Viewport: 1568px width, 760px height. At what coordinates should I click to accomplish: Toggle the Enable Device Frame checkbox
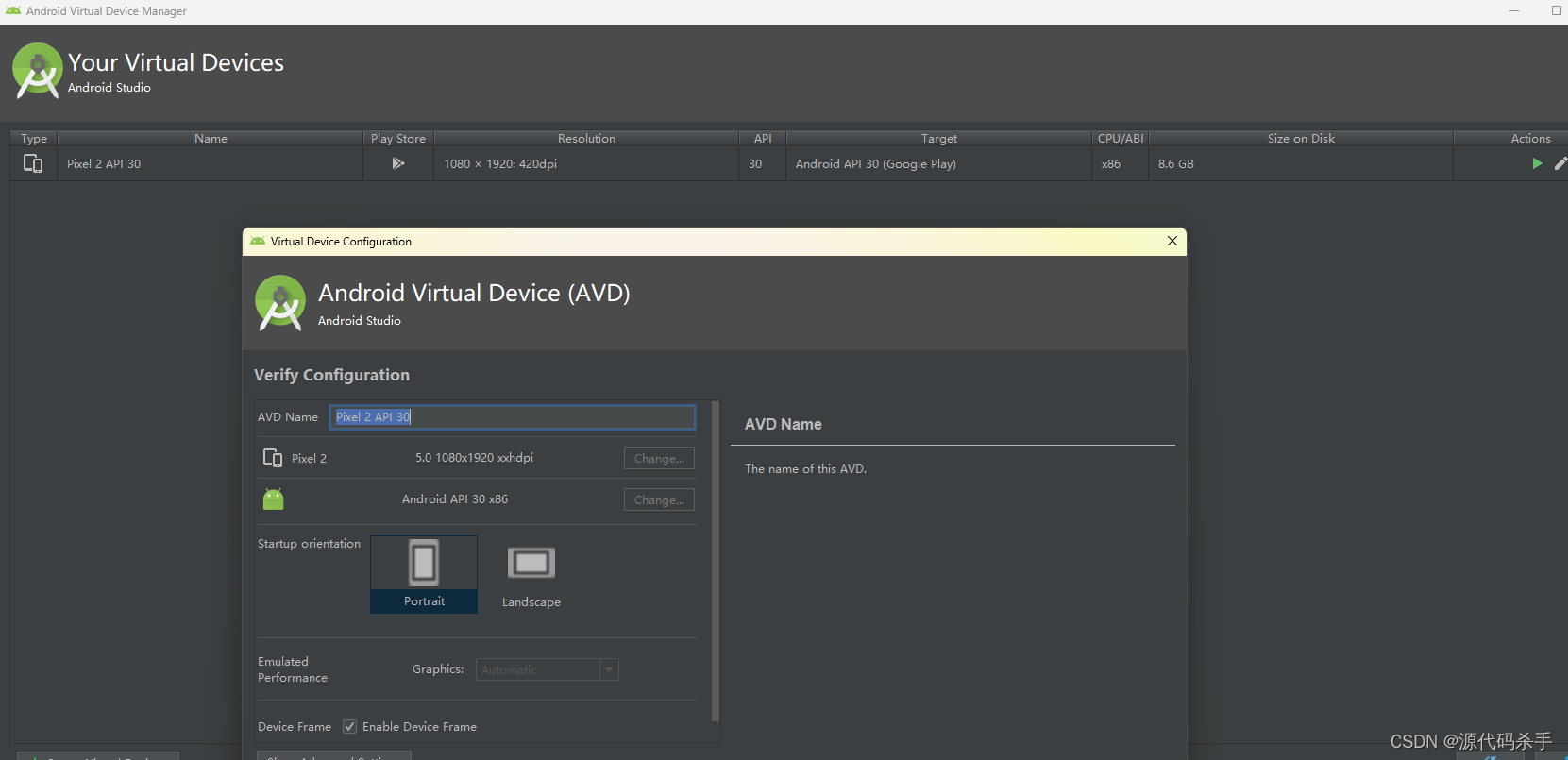click(350, 726)
